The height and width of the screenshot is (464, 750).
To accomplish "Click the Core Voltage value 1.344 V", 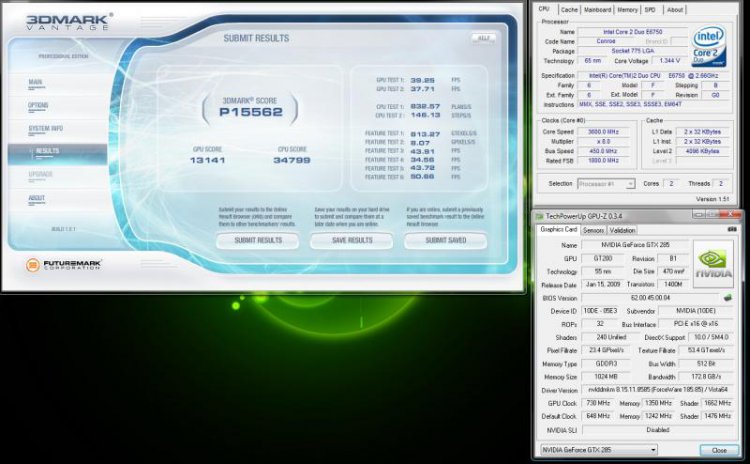I will (x=669, y=61).
